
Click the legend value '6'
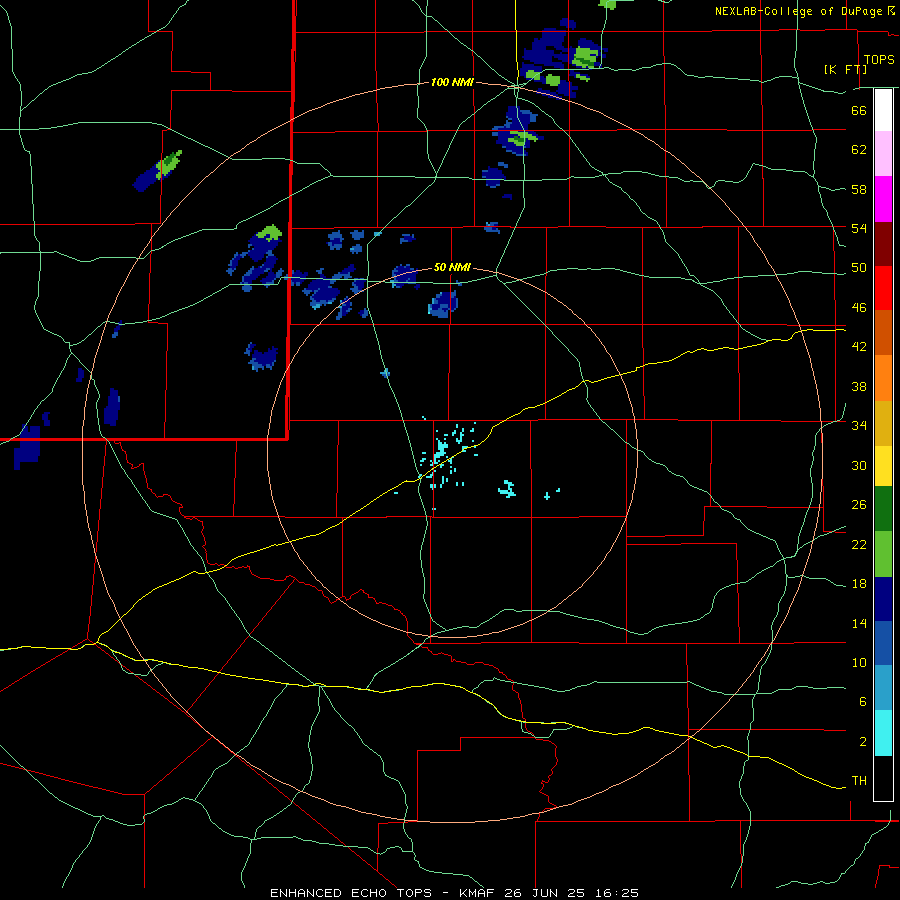click(863, 702)
